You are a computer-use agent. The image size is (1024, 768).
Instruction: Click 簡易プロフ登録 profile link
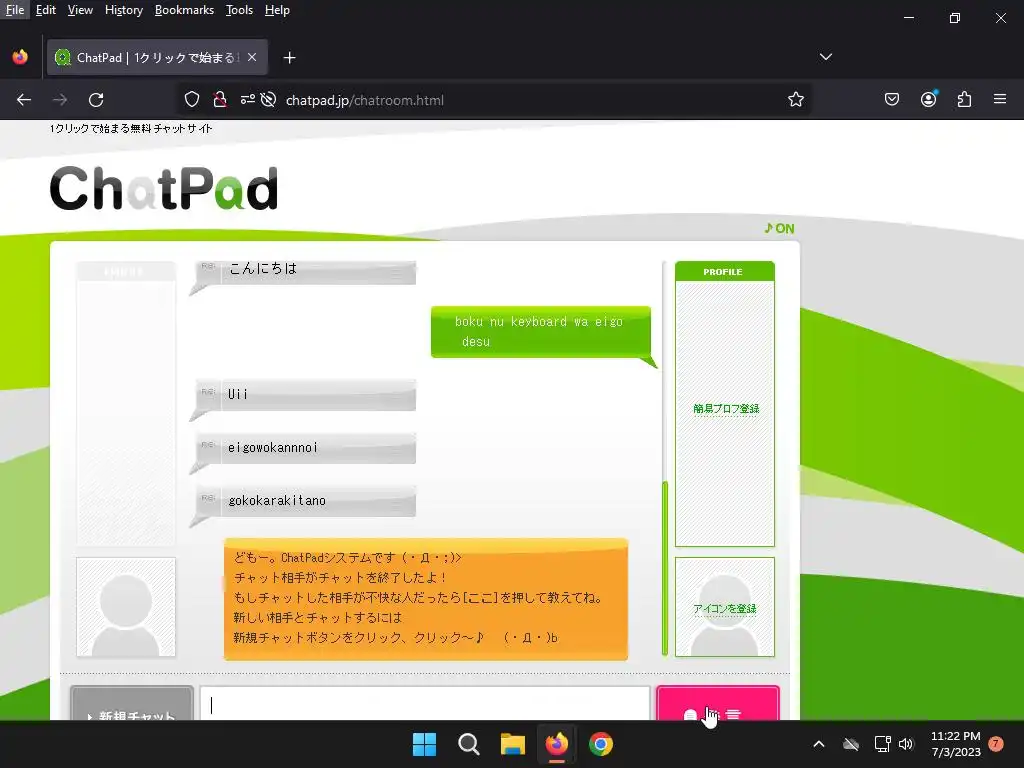[x=726, y=409]
